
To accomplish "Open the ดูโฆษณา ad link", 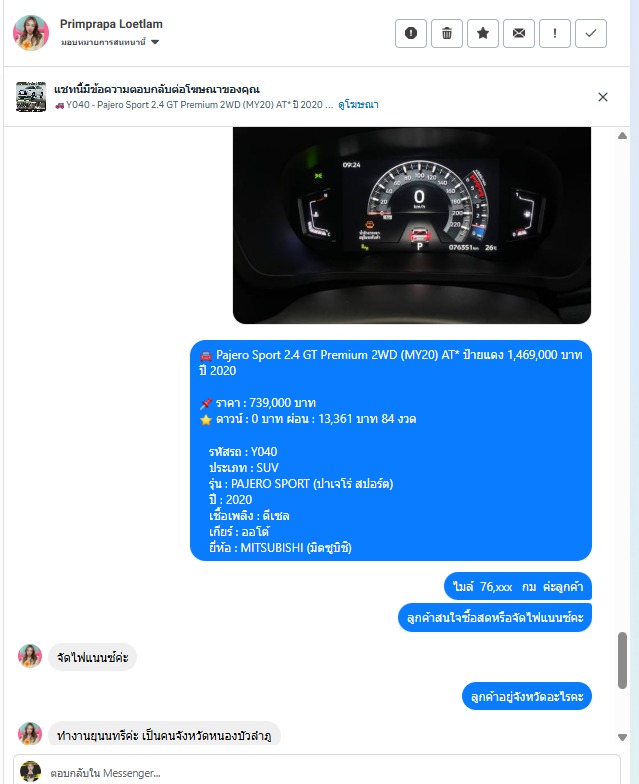I will [x=358, y=104].
